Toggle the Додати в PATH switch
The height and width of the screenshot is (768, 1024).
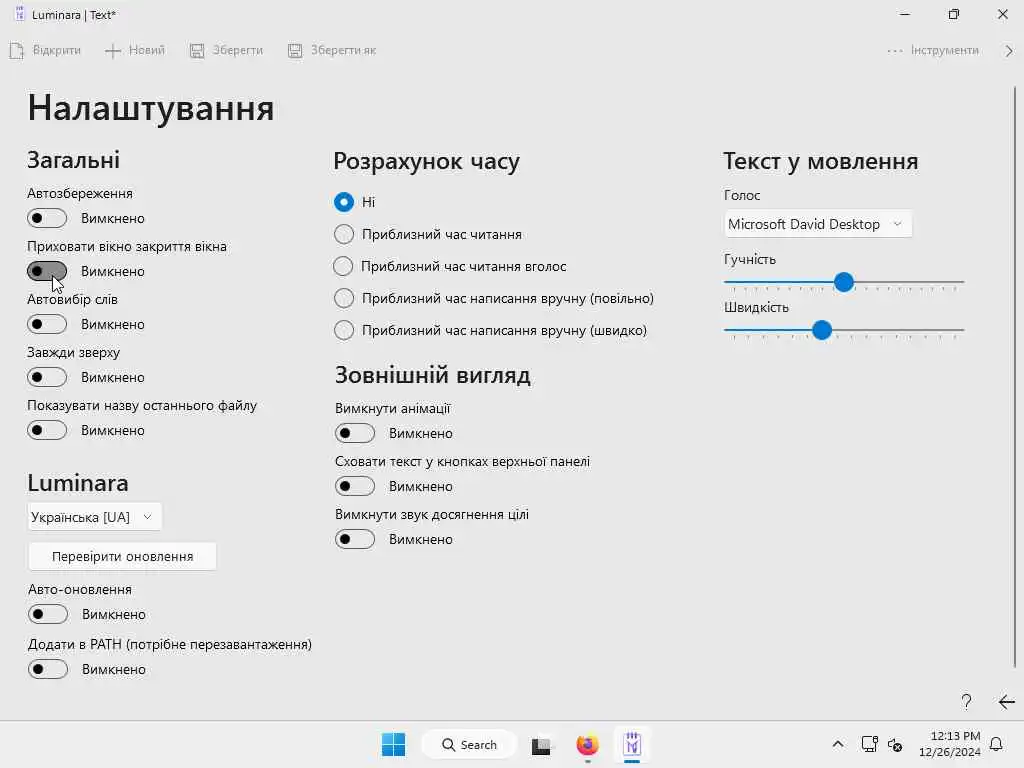pos(48,669)
